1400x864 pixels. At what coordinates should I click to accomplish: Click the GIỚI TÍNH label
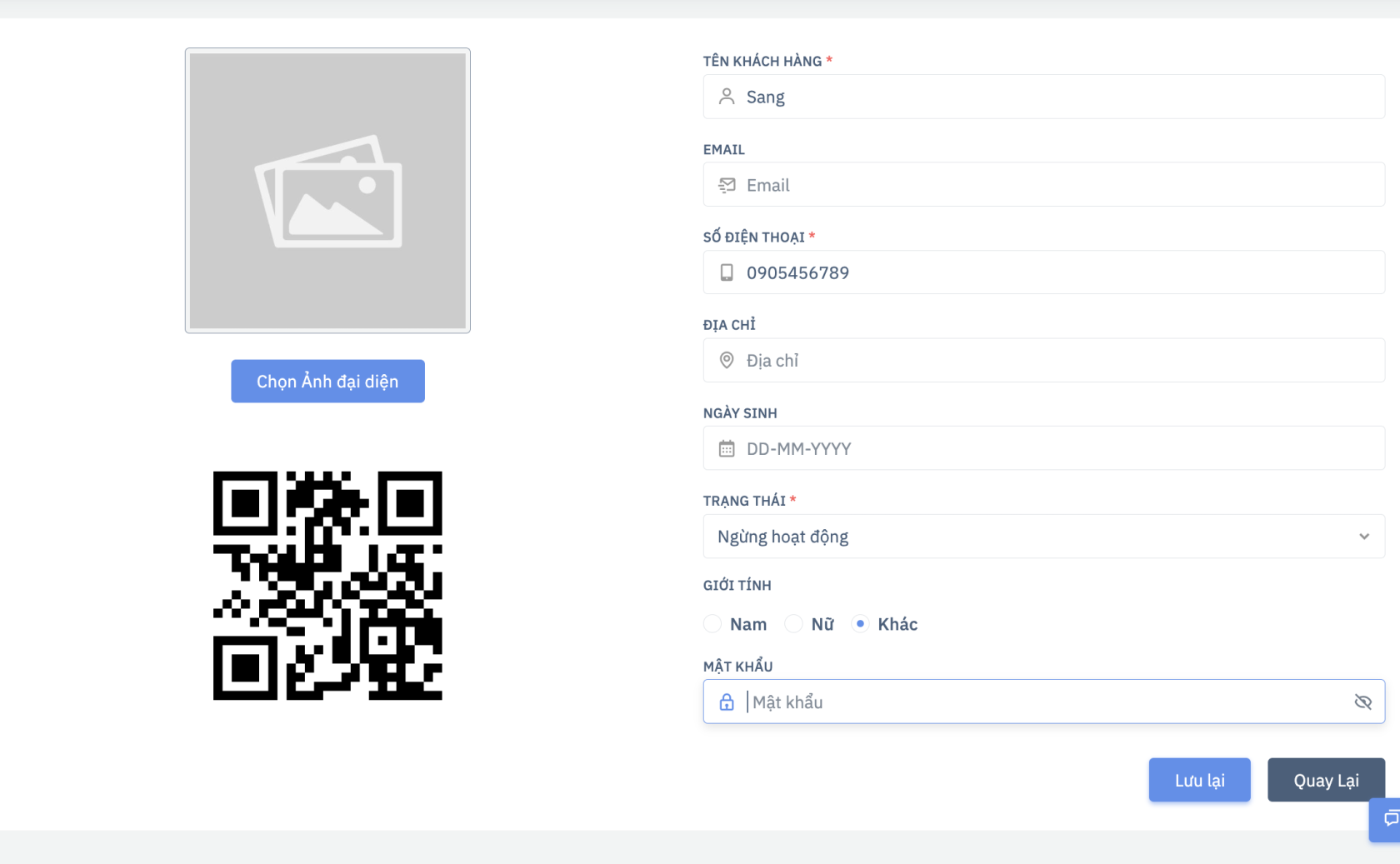(x=737, y=585)
